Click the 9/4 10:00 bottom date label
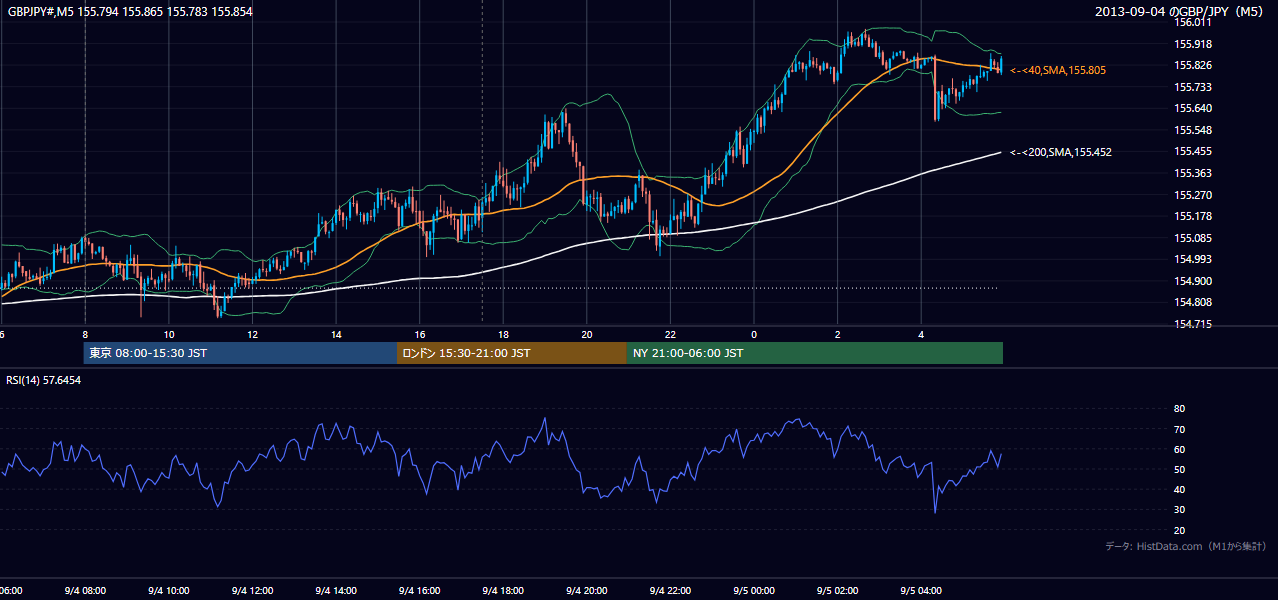Viewport: 1278px width, 600px height. 168,591
